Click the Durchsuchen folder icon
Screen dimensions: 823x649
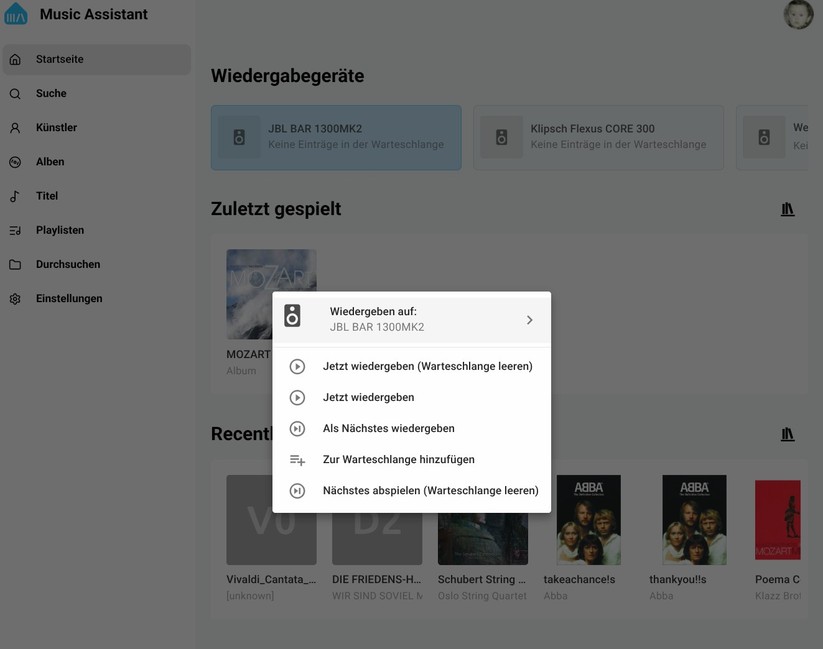(16, 264)
